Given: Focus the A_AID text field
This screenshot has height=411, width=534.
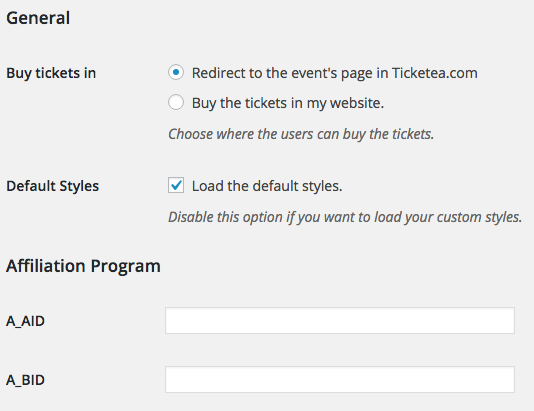Looking at the screenshot, I should coord(340,320).
